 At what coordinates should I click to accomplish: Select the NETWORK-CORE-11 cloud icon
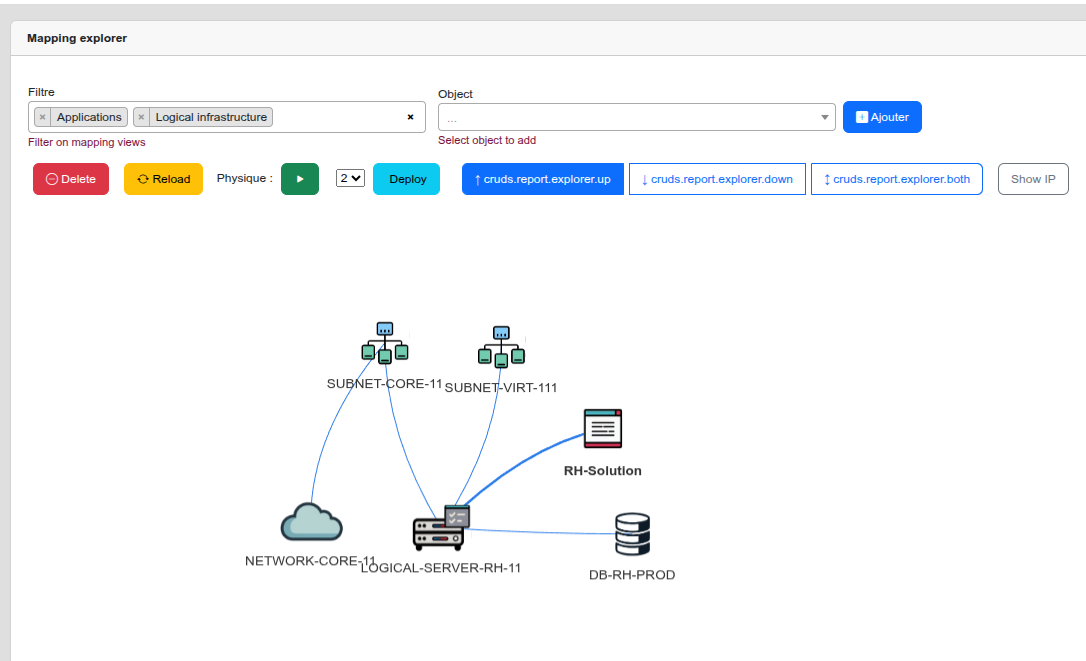tap(312, 523)
